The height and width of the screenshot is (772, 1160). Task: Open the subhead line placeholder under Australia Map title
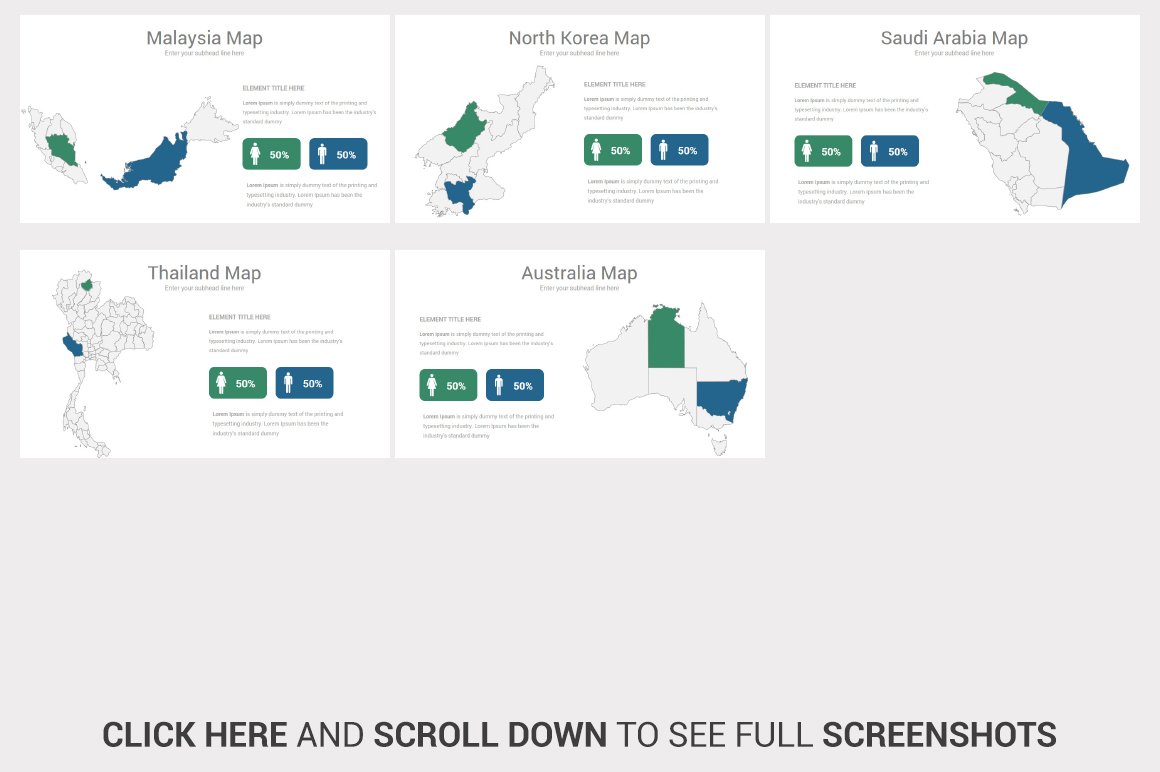tap(579, 287)
